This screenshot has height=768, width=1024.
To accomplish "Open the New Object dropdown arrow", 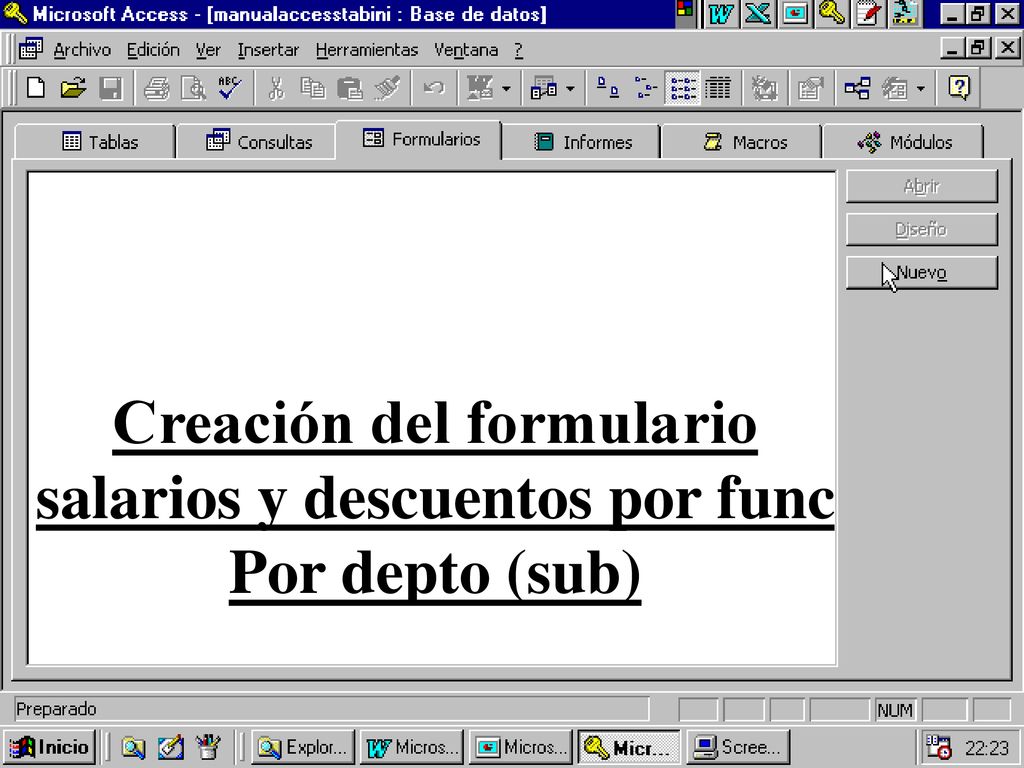I will (x=921, y=88).
